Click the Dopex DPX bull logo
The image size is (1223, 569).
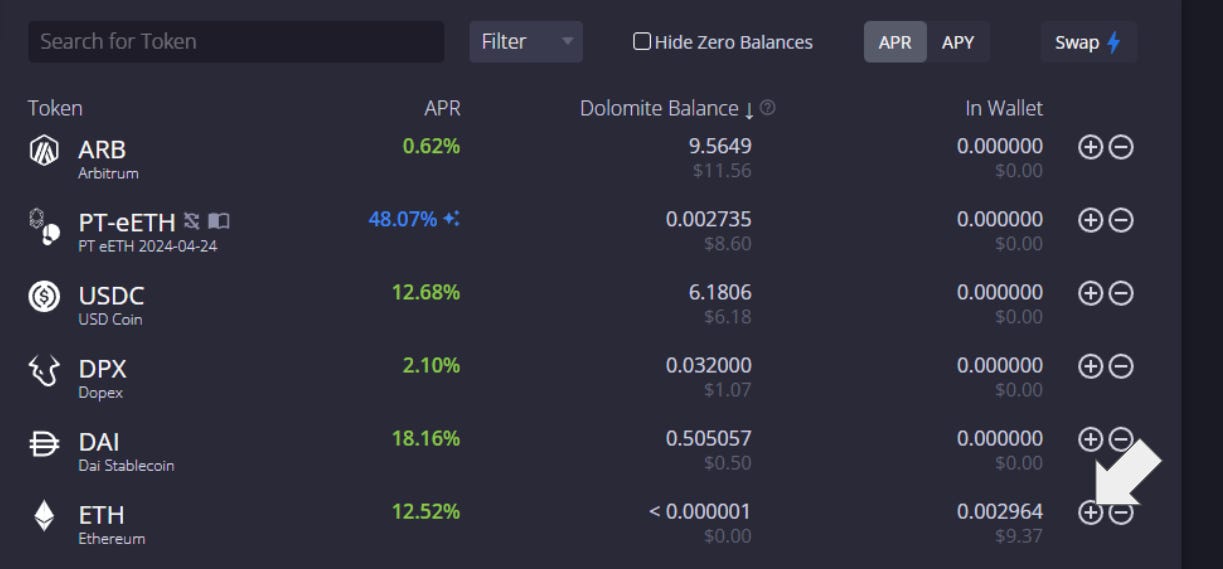[44, 370]
